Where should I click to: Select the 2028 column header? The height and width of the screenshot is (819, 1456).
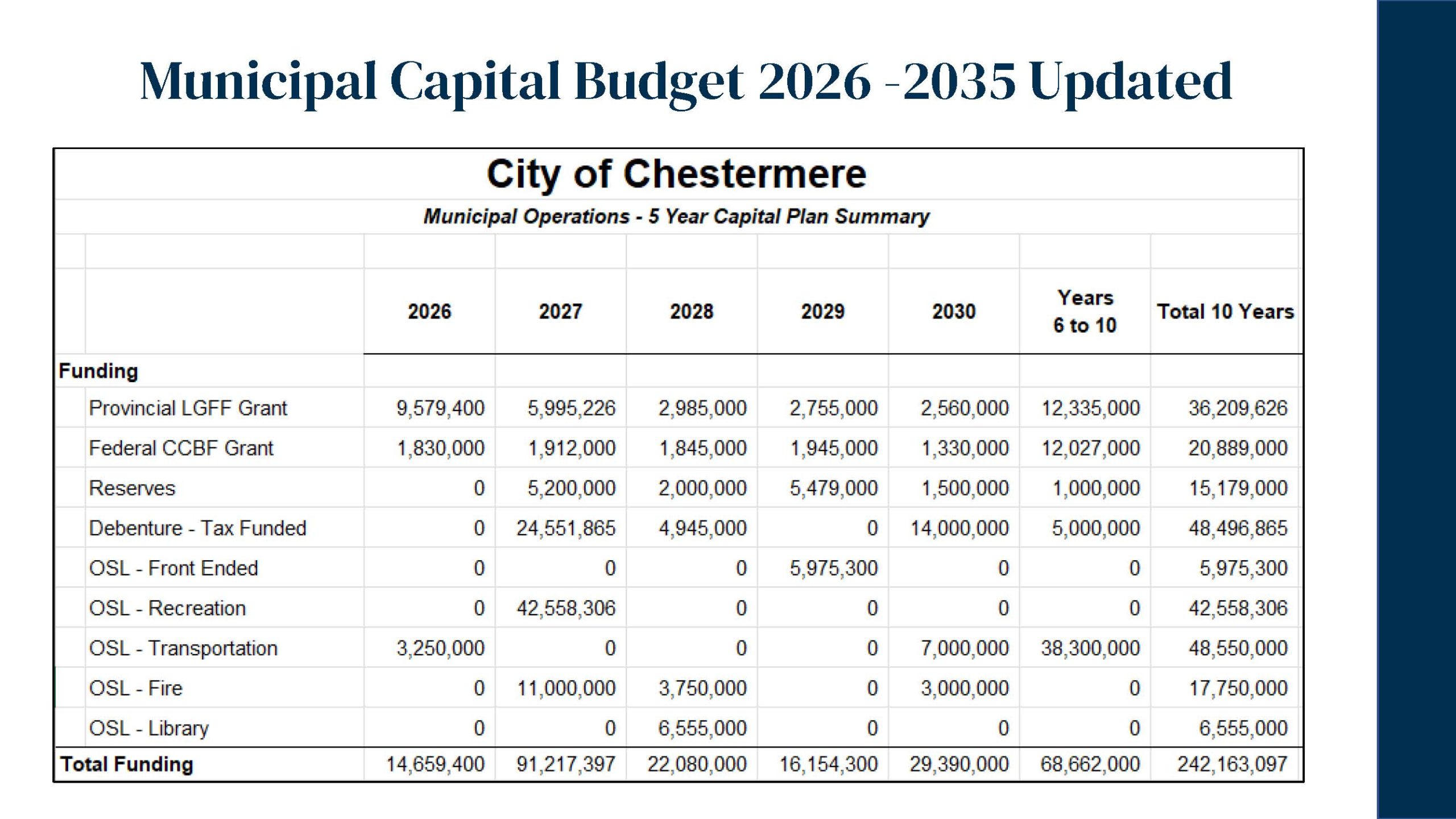(x=691, y=312)
